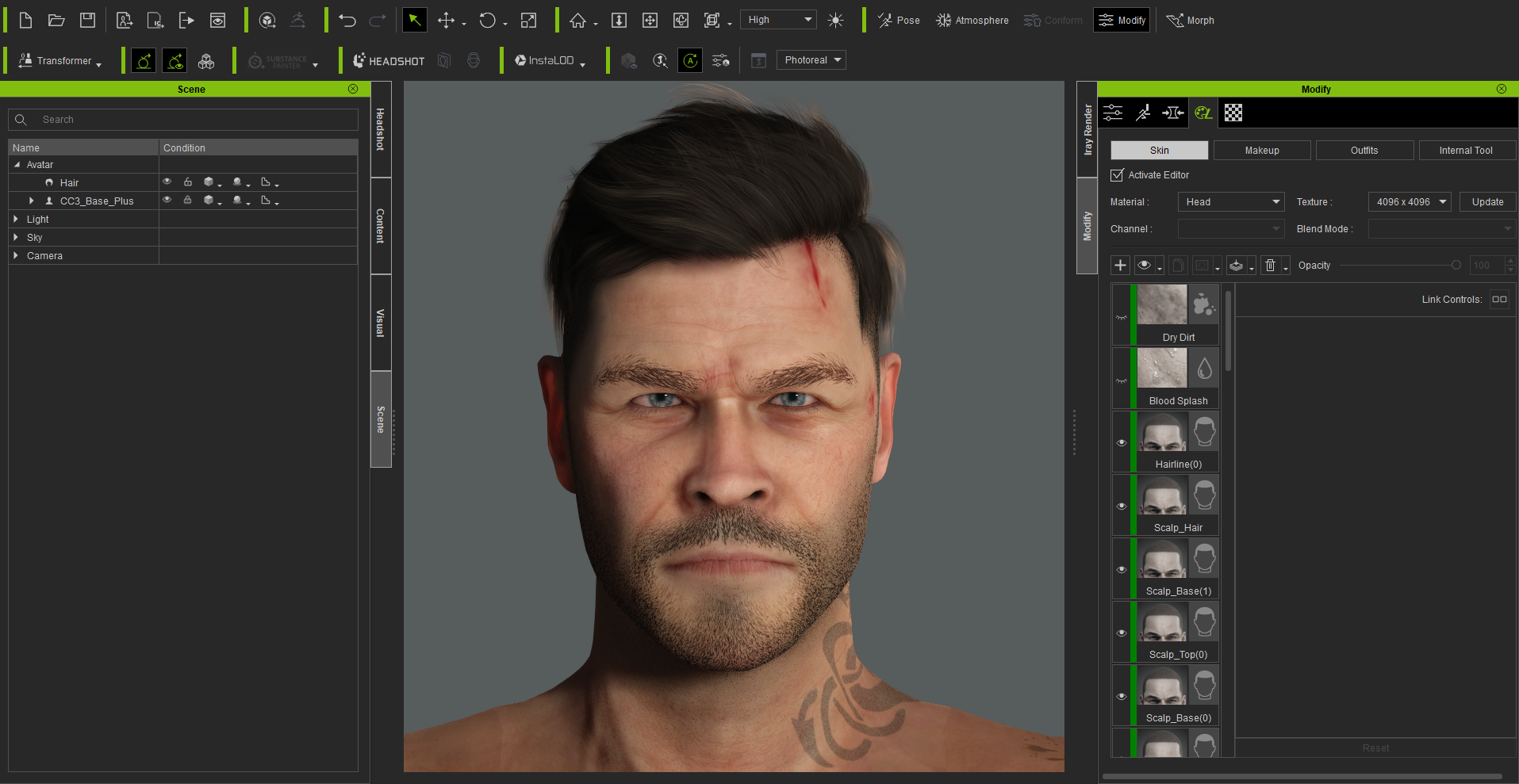
Task: Hide the Scalp_Base(1) layer
Action: pyautogui.click(x=1122, y=569)
